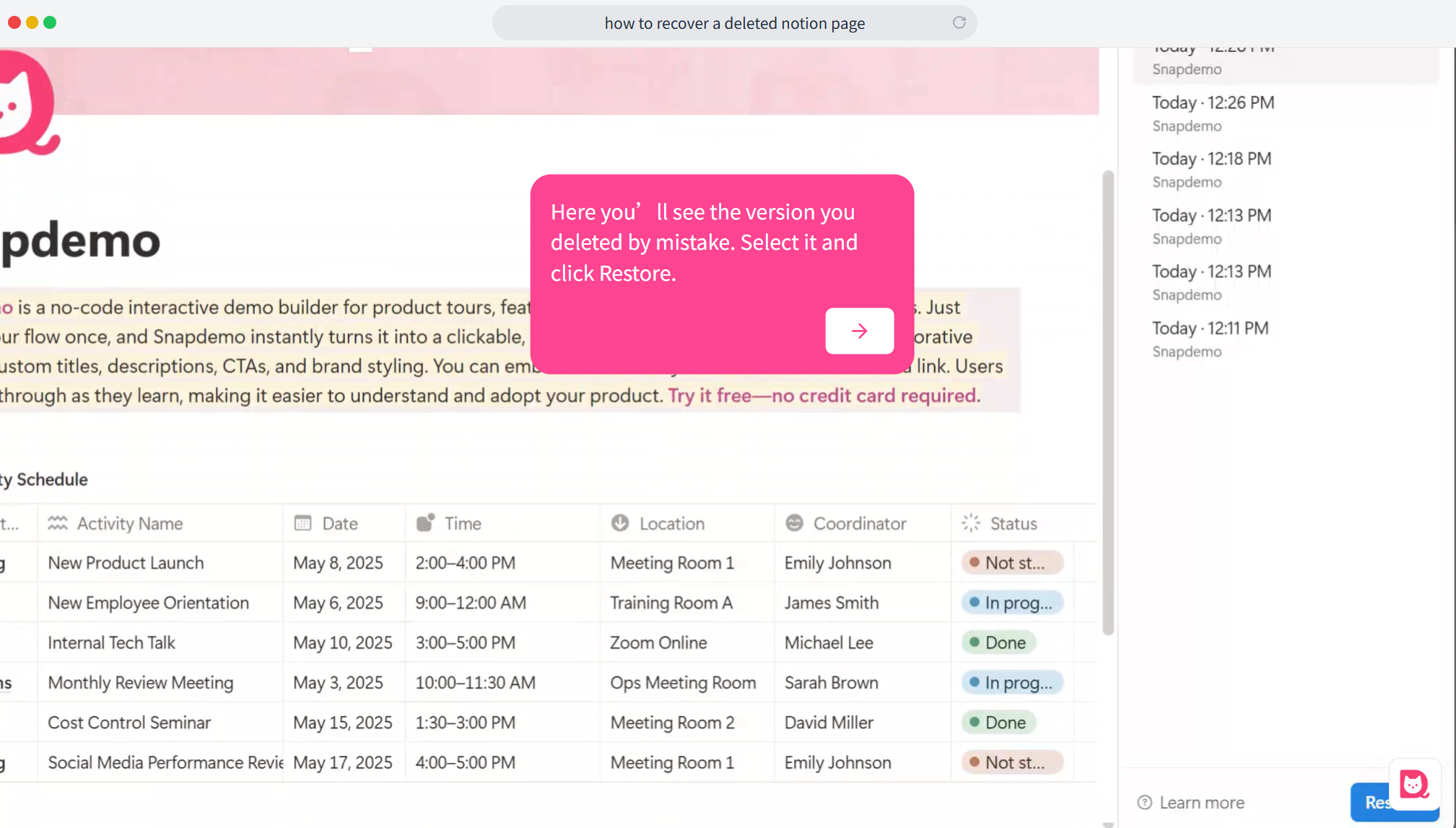Click the '1:30–3:00 PM' time cell

coord(503,723)
